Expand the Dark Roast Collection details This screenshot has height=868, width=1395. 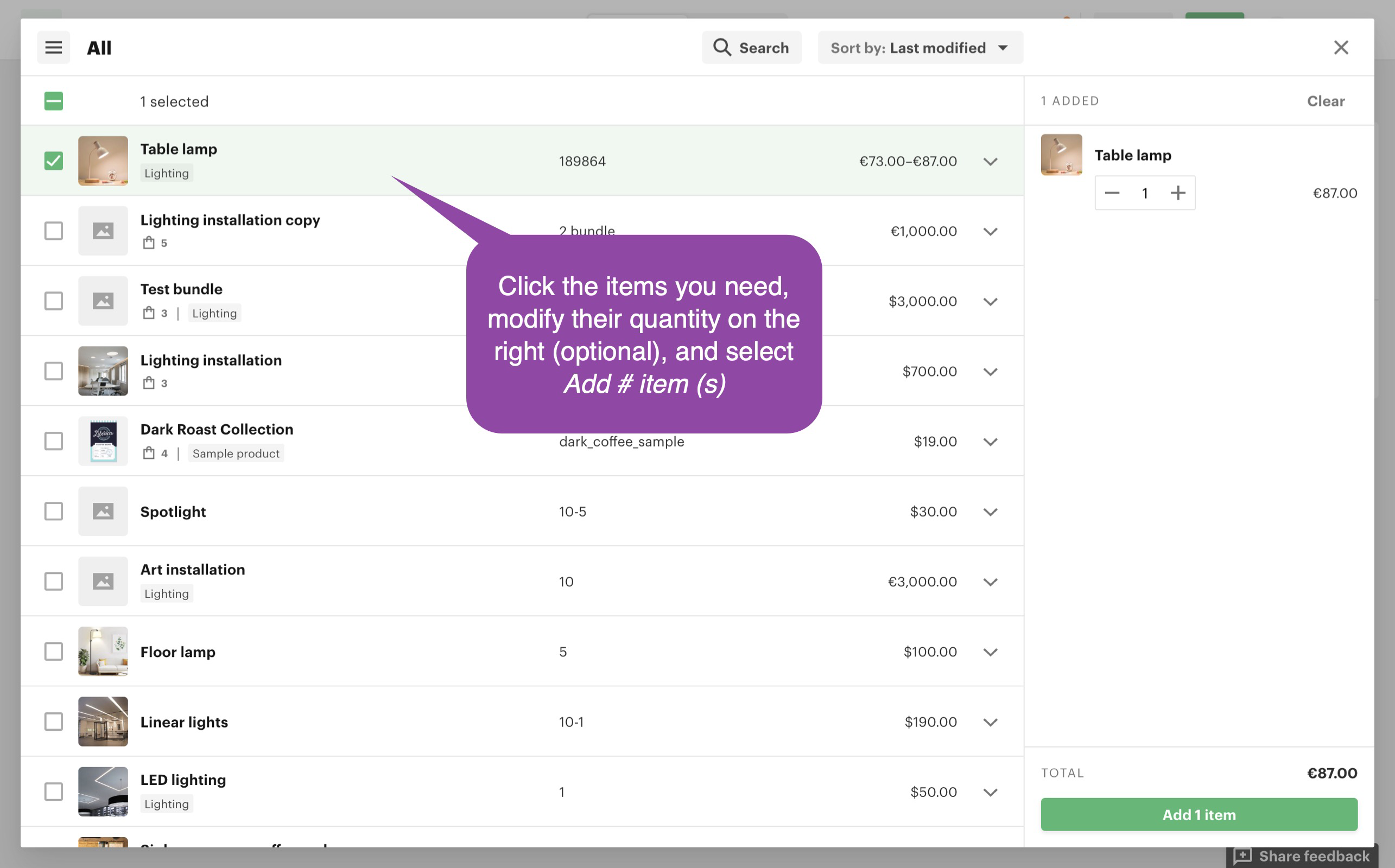[x=990, y=441]
